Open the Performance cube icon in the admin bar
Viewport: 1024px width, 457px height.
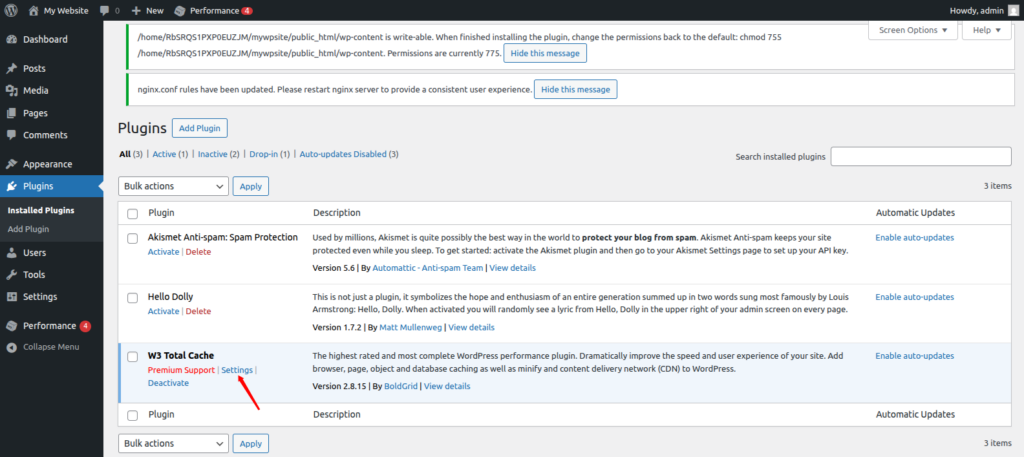coord(180,11)
